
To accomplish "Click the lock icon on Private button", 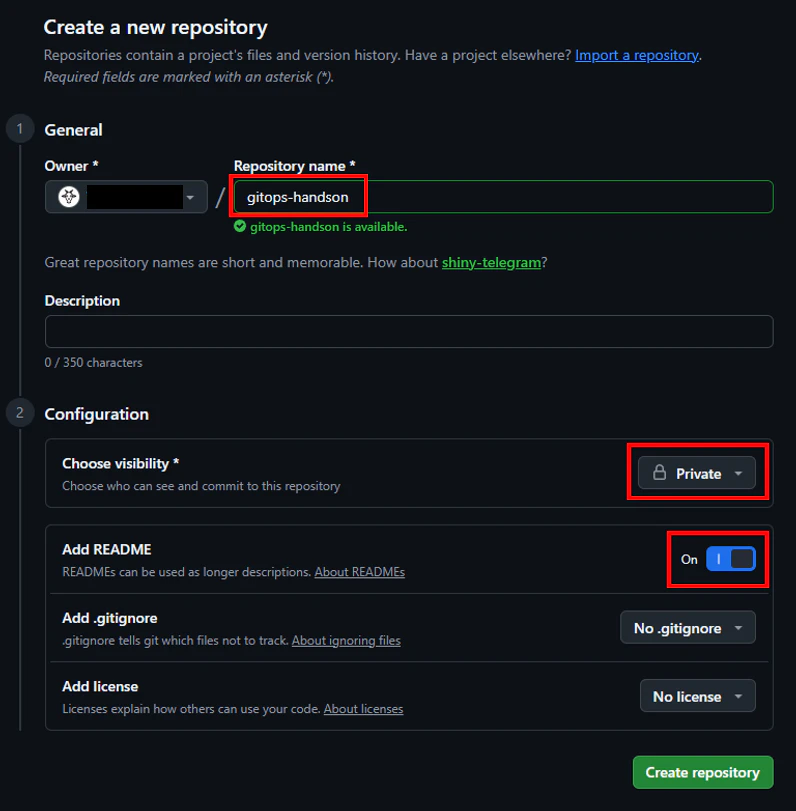I will click(x=659, y=473).
